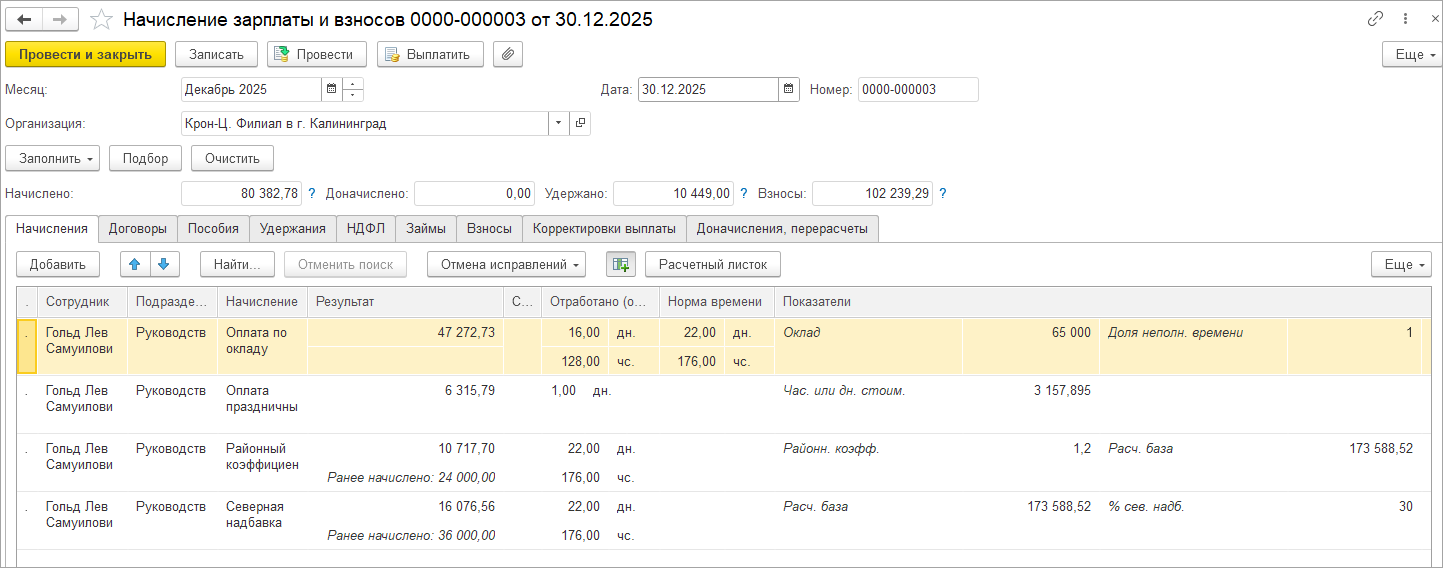1443x568 pixels.
Task: Open the top-right Еще menu
Action: (1412, 54)
